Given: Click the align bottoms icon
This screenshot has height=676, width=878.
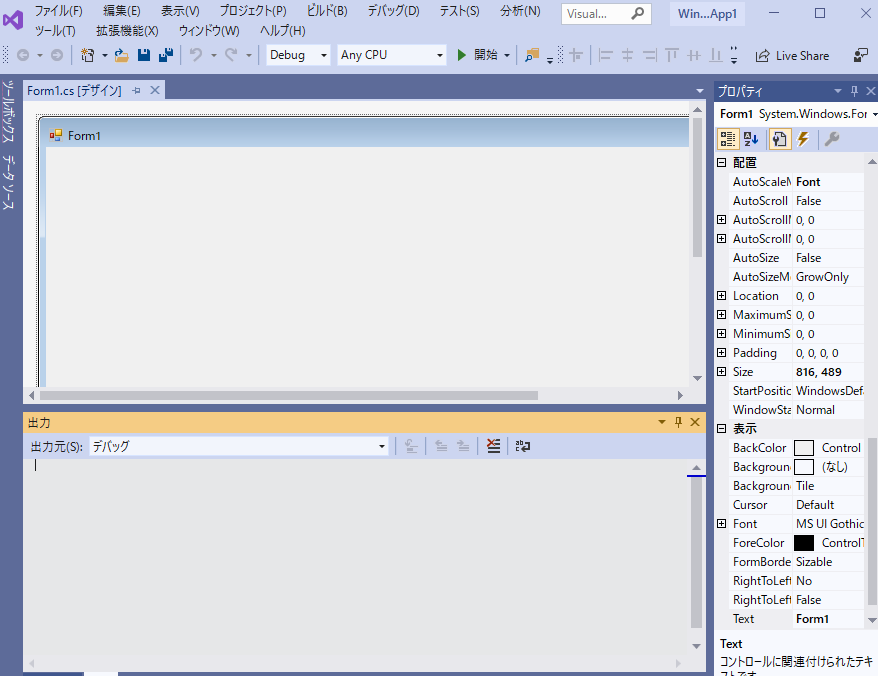Looking at the screenshot, I should click(x=716, y=55).
